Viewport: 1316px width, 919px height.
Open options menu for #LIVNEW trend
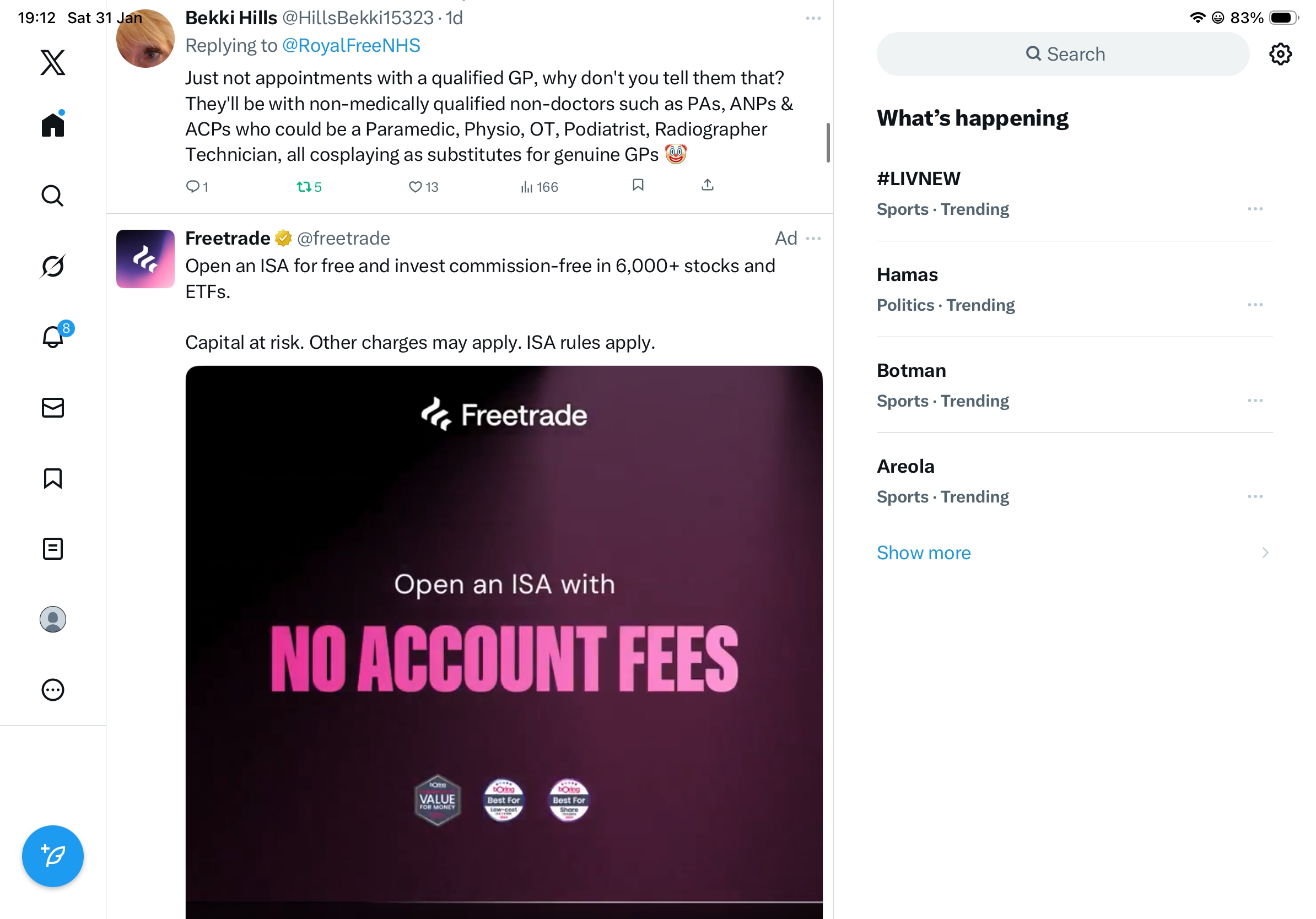1254,209
